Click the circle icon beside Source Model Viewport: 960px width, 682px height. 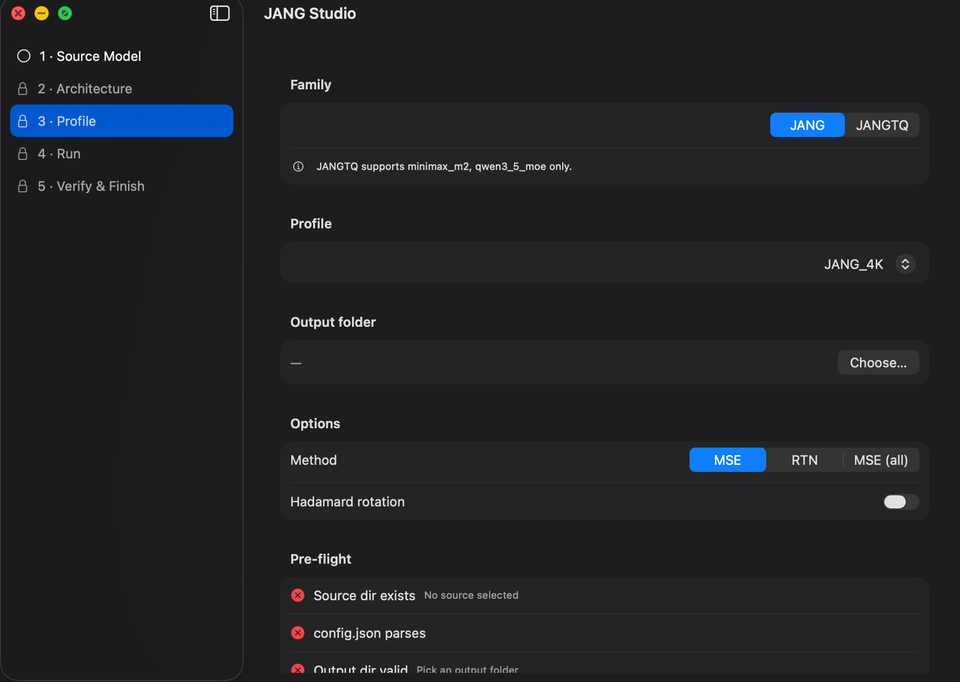coord(24,56)
